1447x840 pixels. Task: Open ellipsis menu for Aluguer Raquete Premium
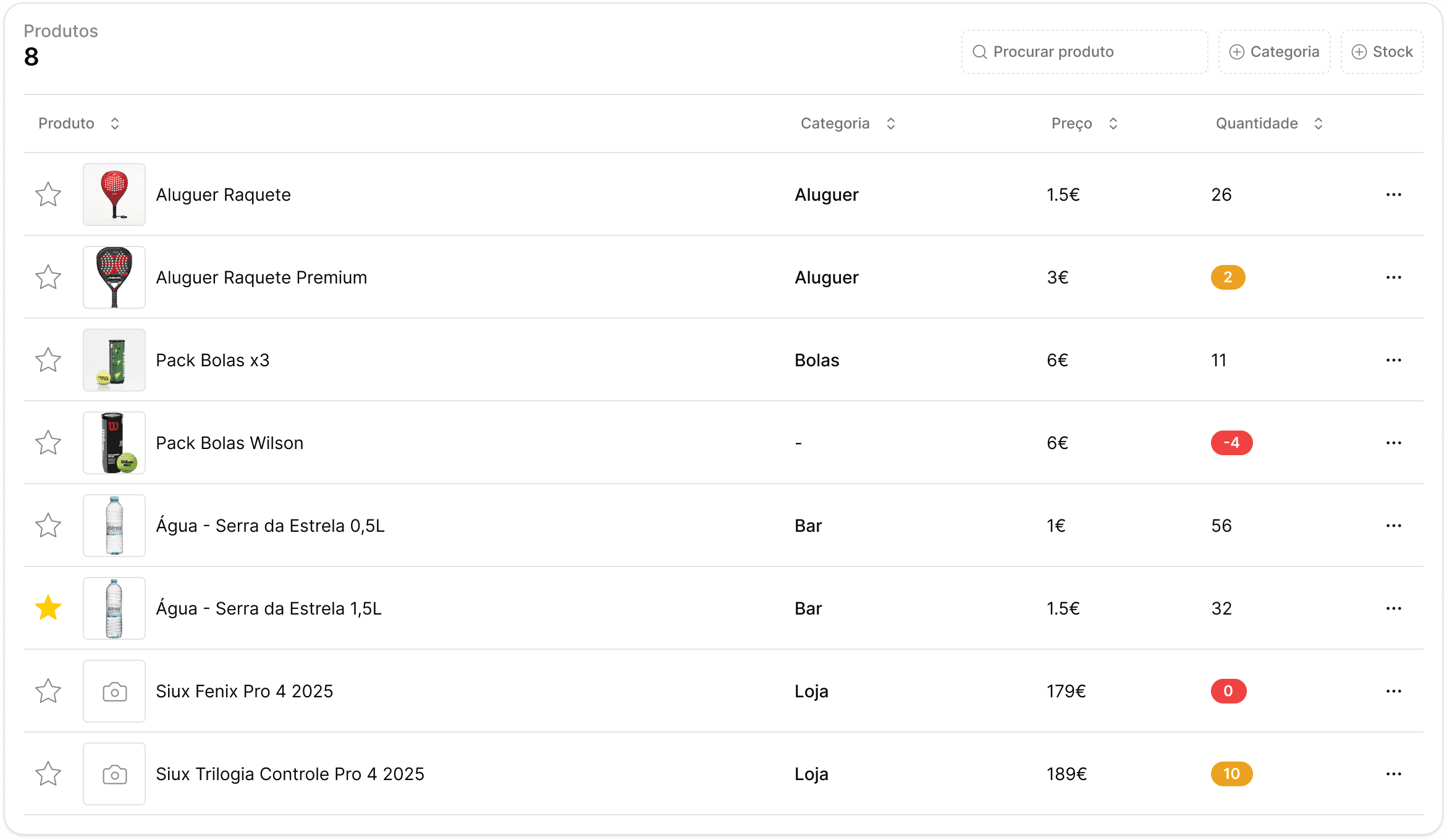(1393, 277)
